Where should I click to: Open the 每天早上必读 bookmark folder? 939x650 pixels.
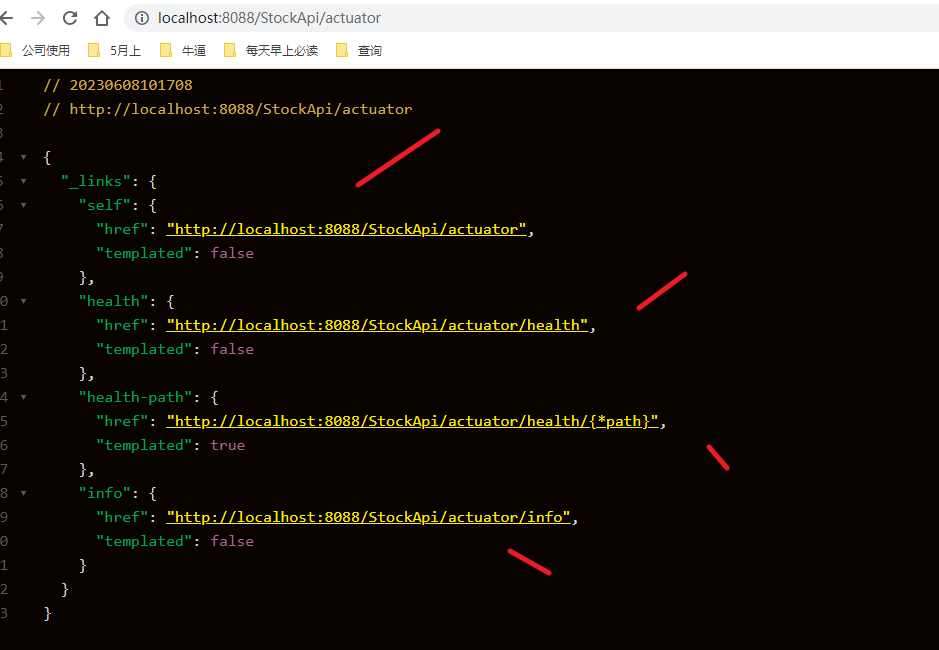271,50
